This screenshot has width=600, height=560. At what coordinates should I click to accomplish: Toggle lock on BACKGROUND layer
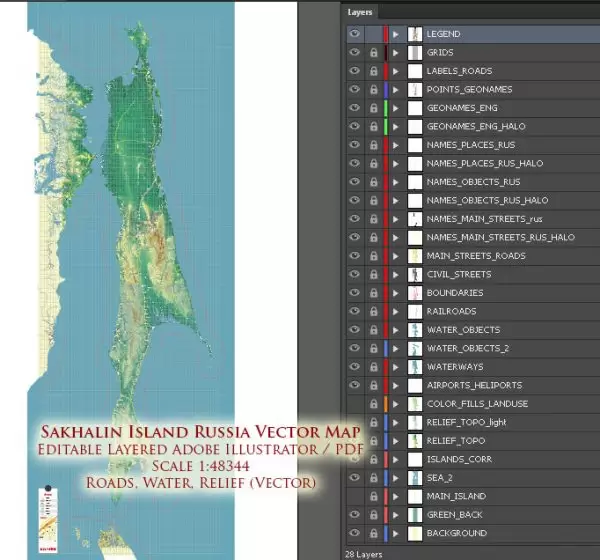click(x=373, y=533)
